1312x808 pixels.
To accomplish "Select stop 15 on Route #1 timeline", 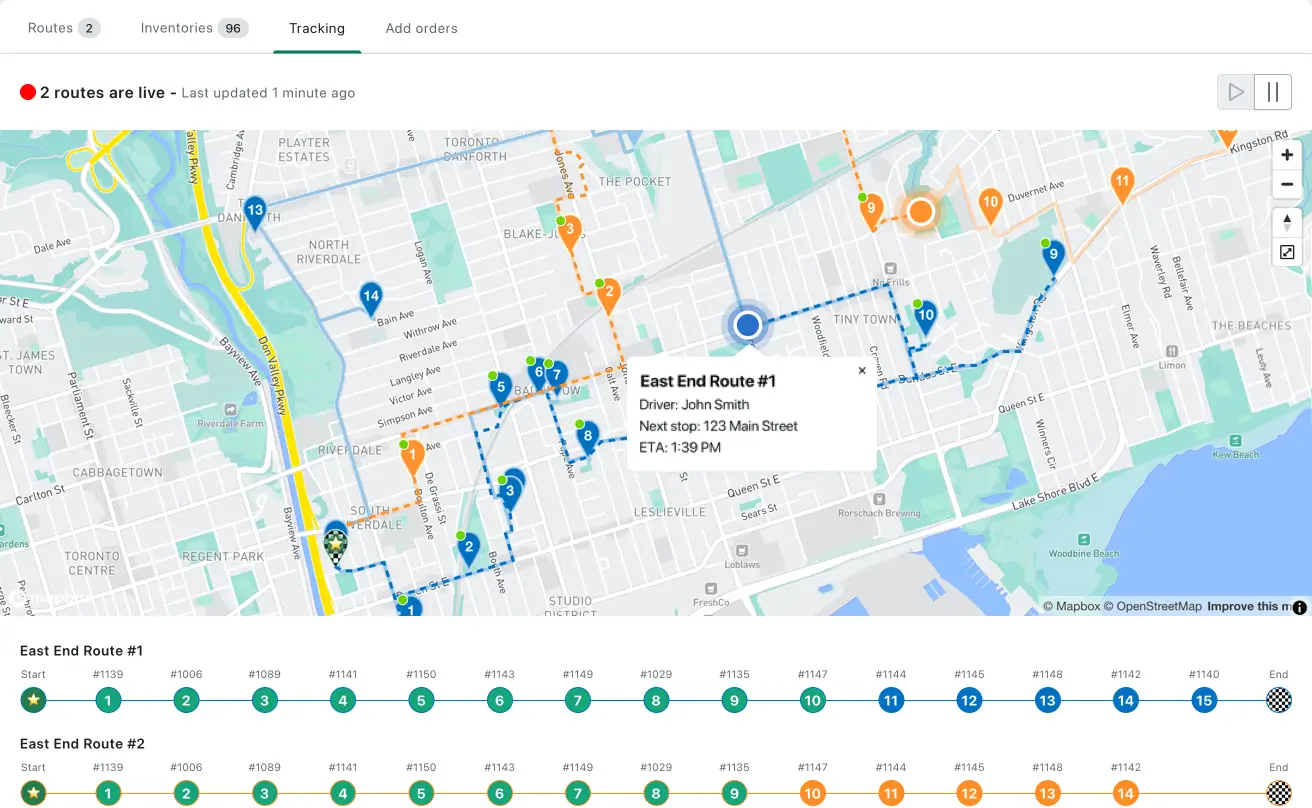I will tap(1203, 700).
